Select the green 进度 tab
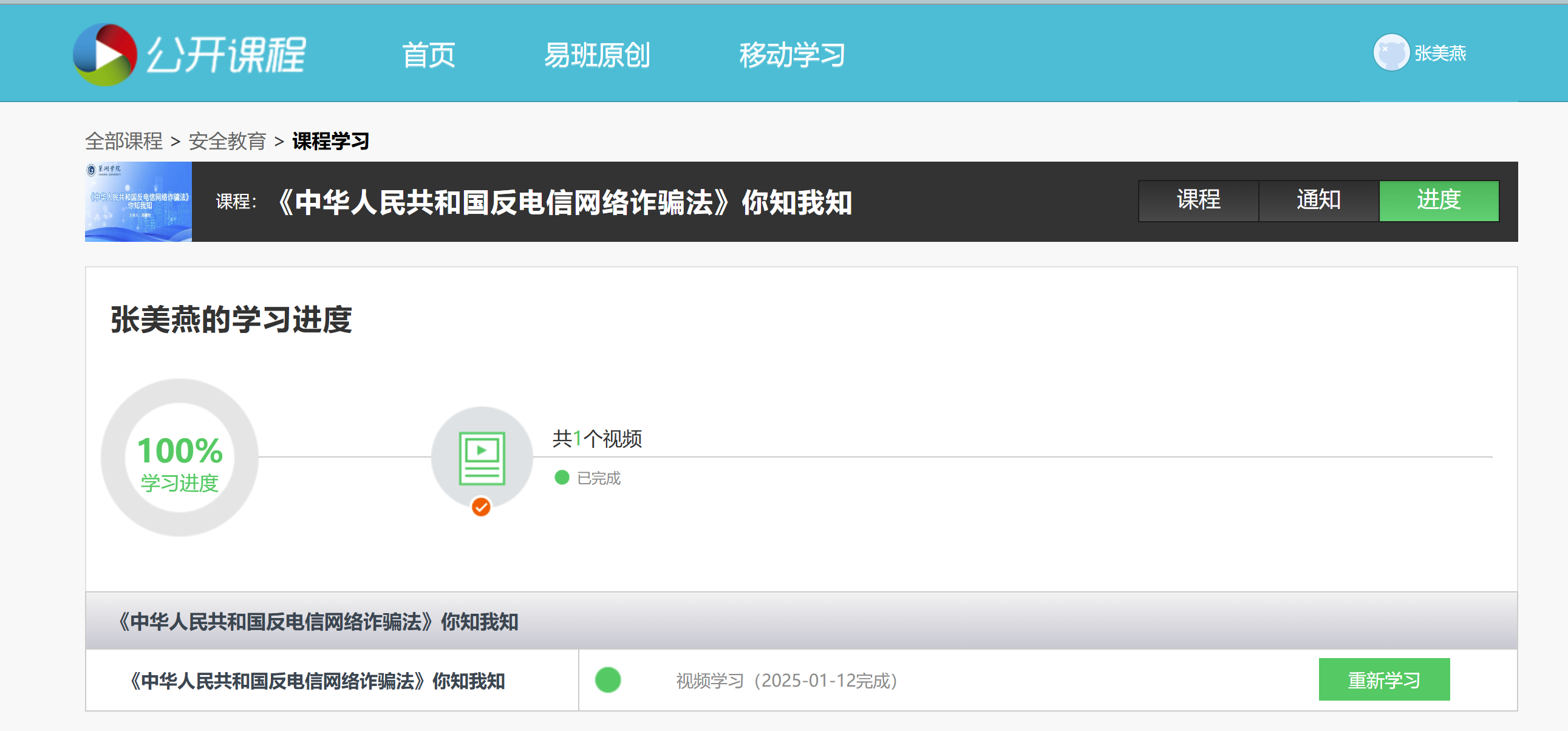 (x=1439, y=201)
